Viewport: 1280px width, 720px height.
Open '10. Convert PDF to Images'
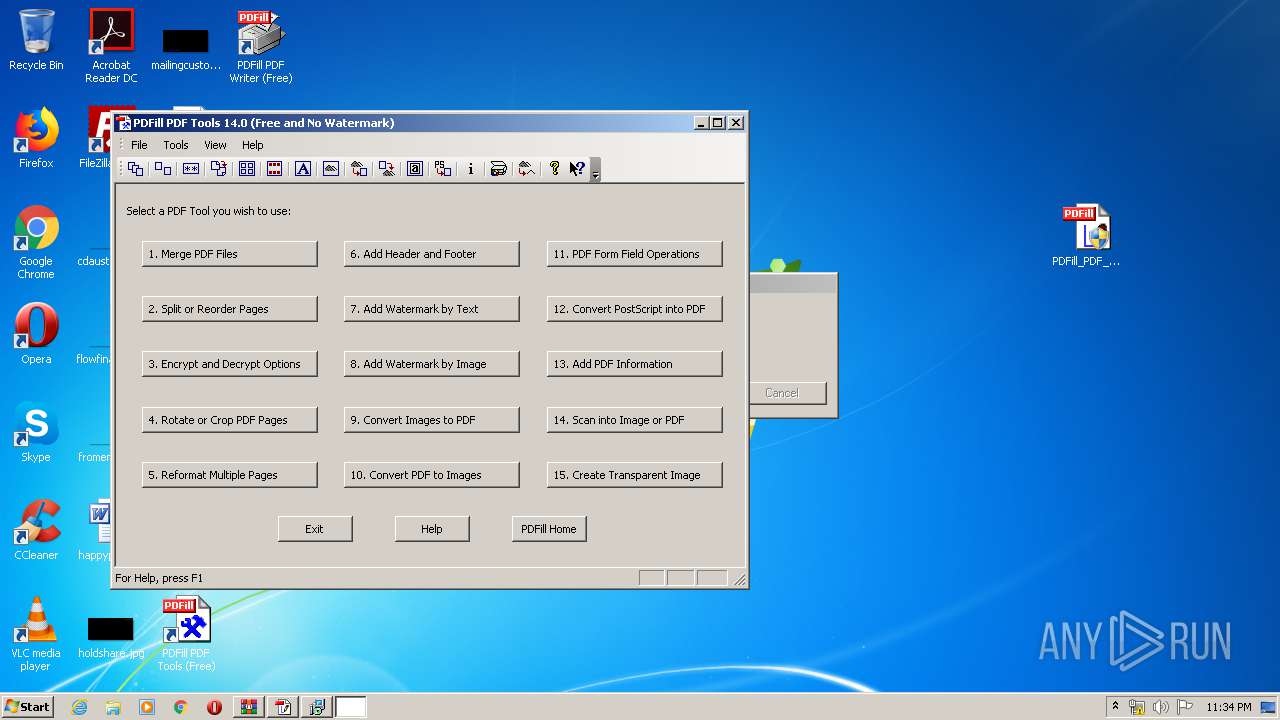[432, 475]
